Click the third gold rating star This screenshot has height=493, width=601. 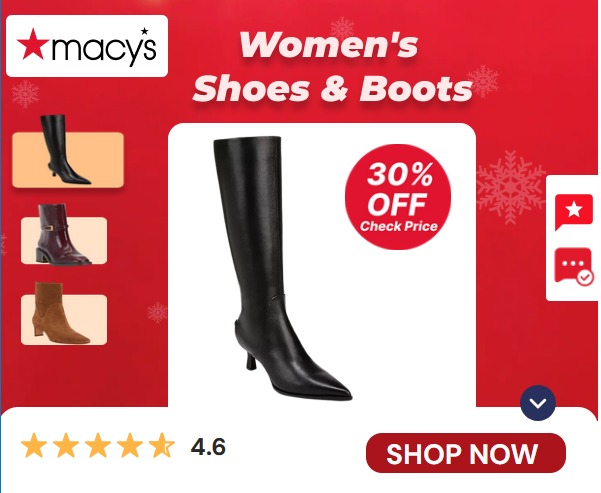pos(98,445)
